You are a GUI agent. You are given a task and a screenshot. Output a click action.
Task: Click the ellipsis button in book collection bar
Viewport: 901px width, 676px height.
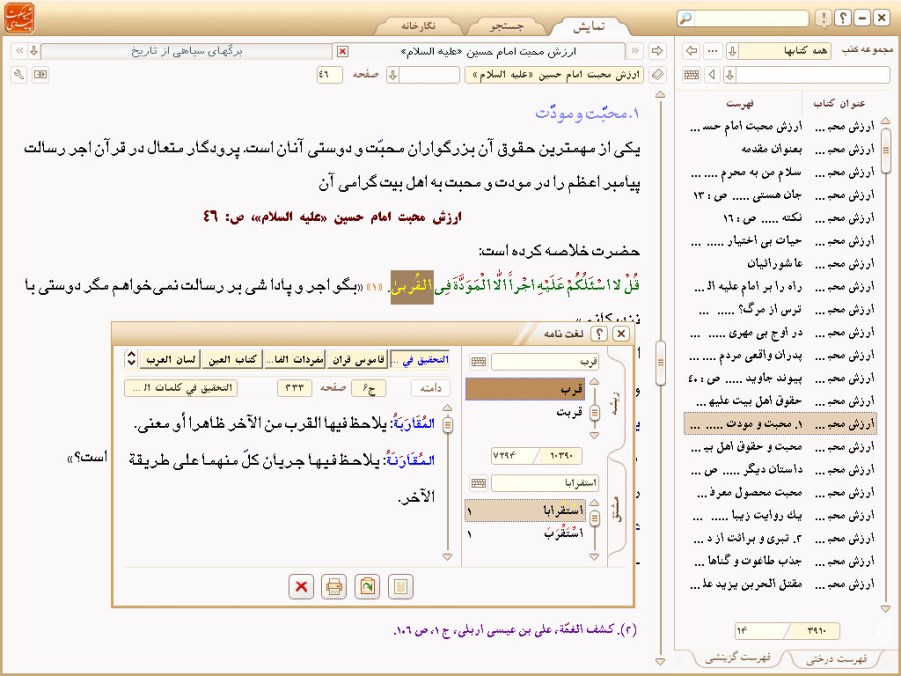point(713,51)
